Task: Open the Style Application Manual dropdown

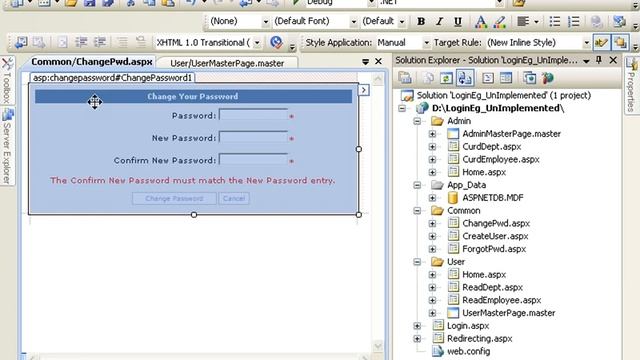Action: [426, 42]
